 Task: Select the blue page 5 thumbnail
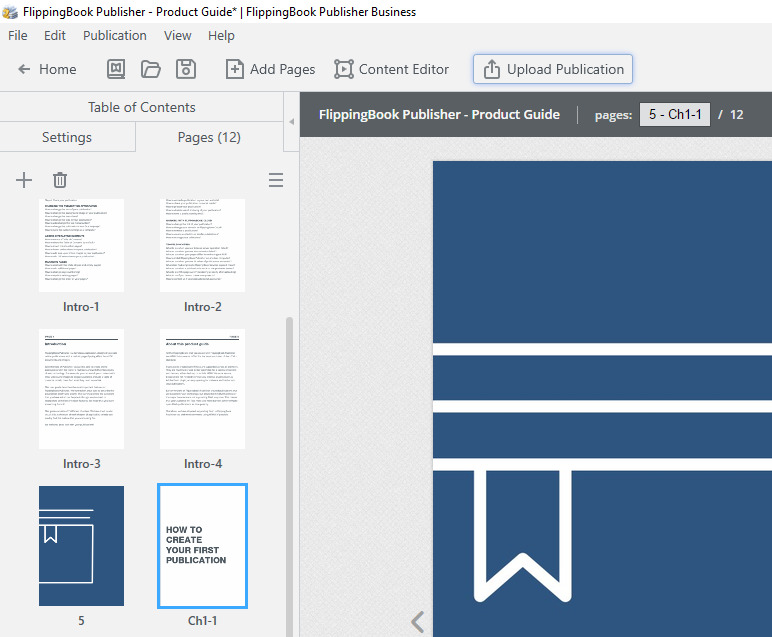[81, 546]
